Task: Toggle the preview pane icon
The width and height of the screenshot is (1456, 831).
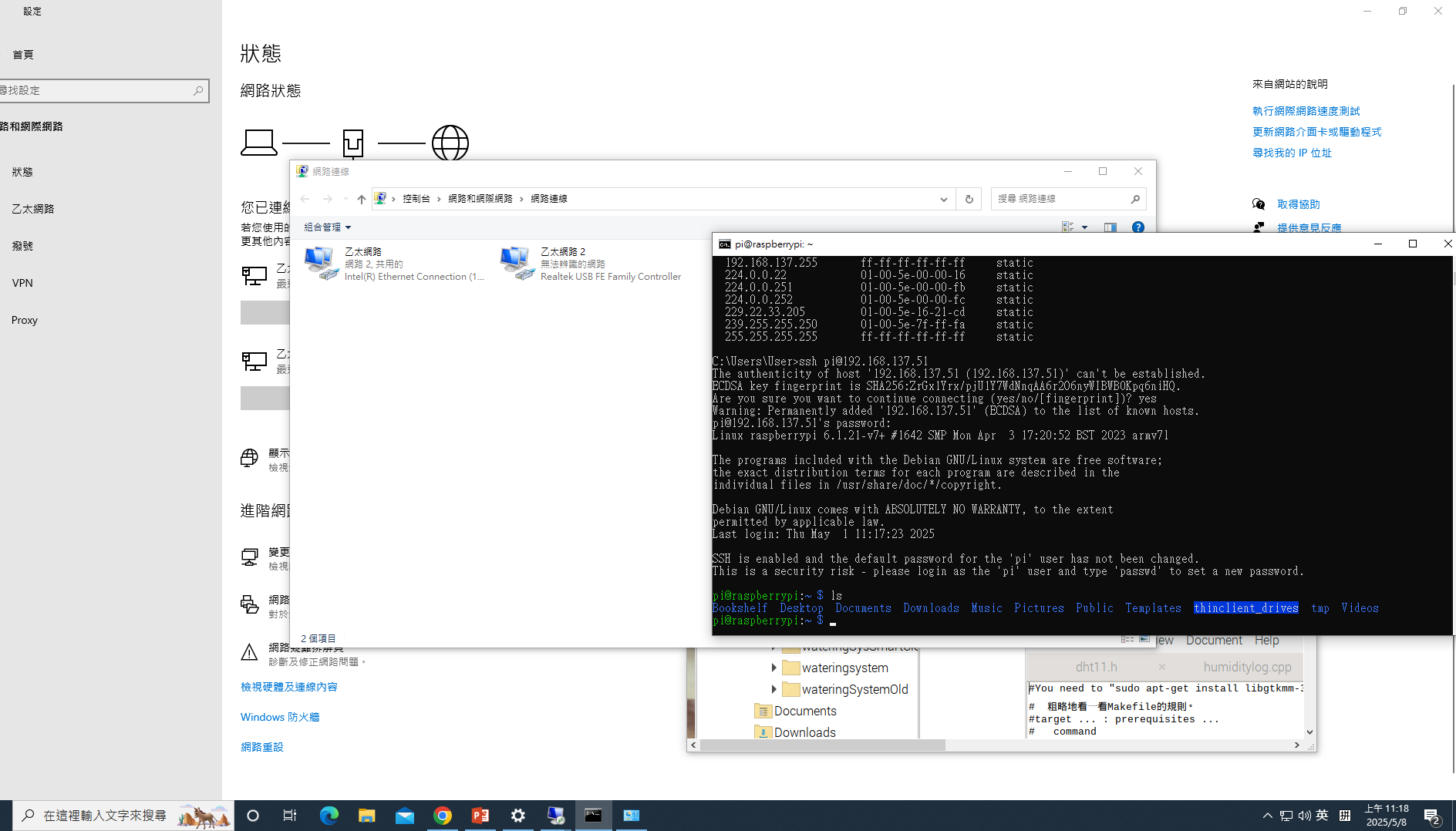Action: [1110, 227]
